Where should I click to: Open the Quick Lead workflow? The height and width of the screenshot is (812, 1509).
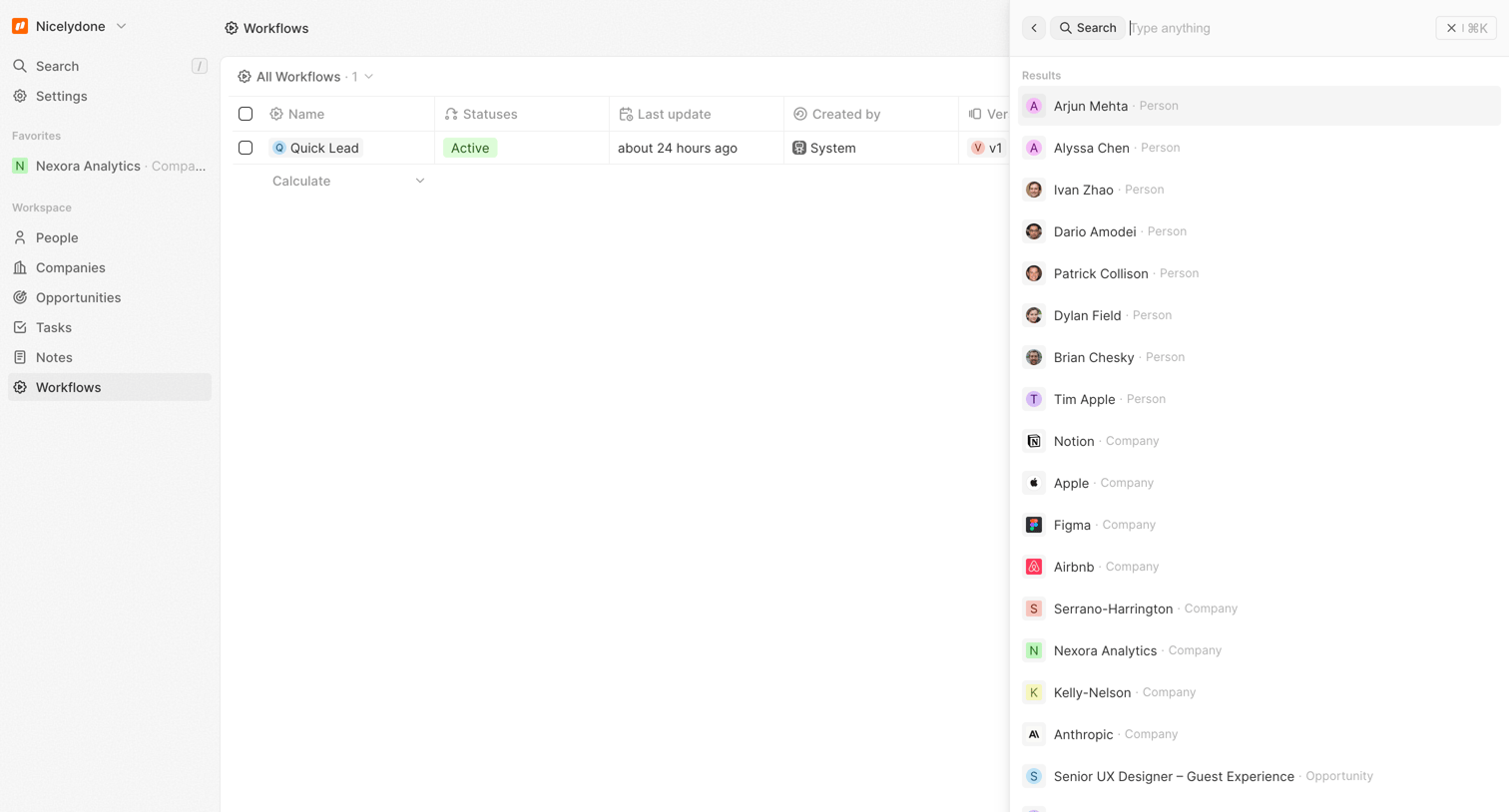click(x=315, y=148)
